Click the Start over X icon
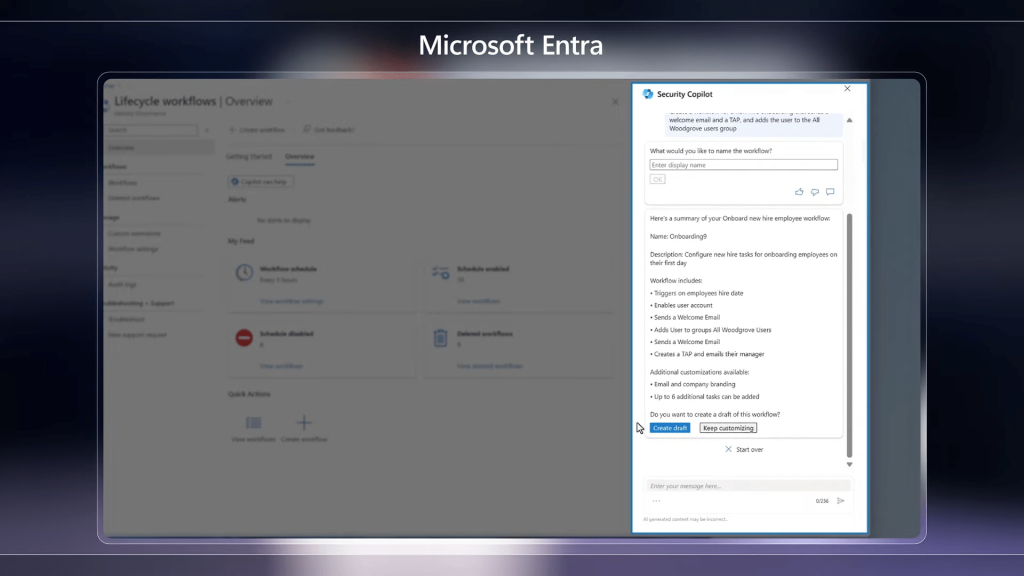Viewport: 1024px width, 576px height. click(x=729, y=450)
